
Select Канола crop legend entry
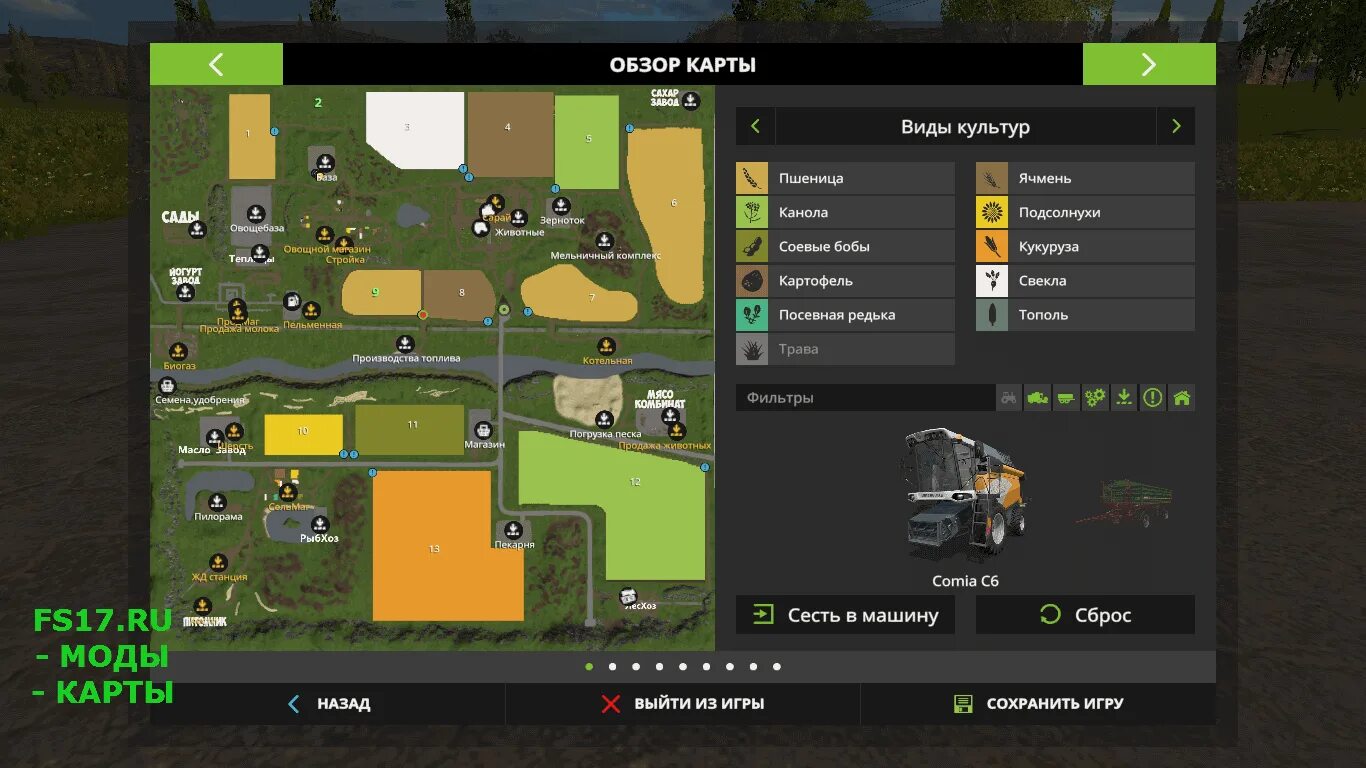click(845, 212)
